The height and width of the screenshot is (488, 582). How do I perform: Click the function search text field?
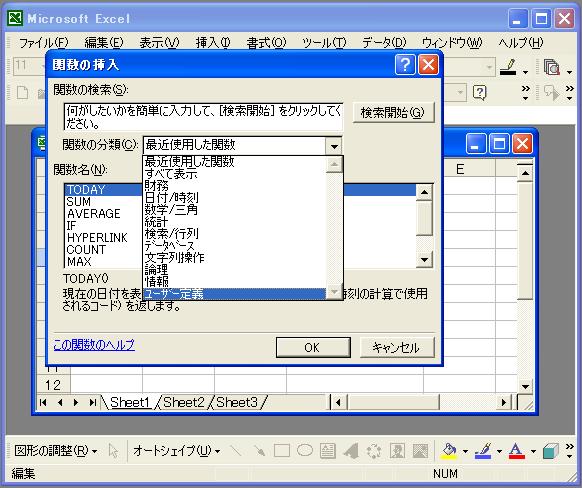[x=203, y=117]
